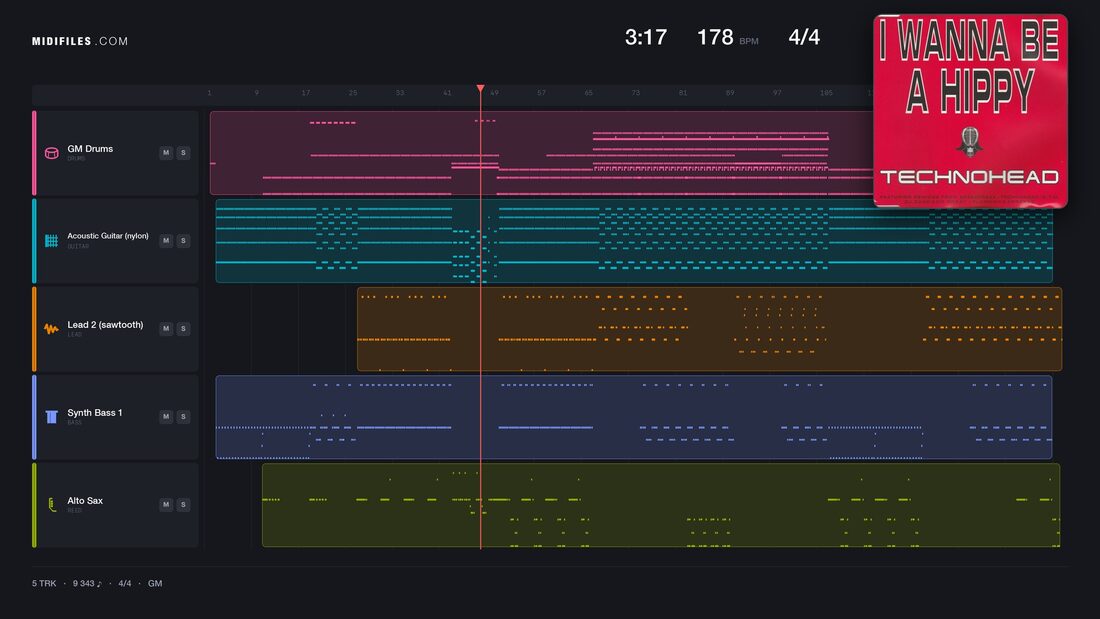Screen dimensions: 1100x619
Task: Select the Synth Bass 1 track name
Action: coord(95,413)
